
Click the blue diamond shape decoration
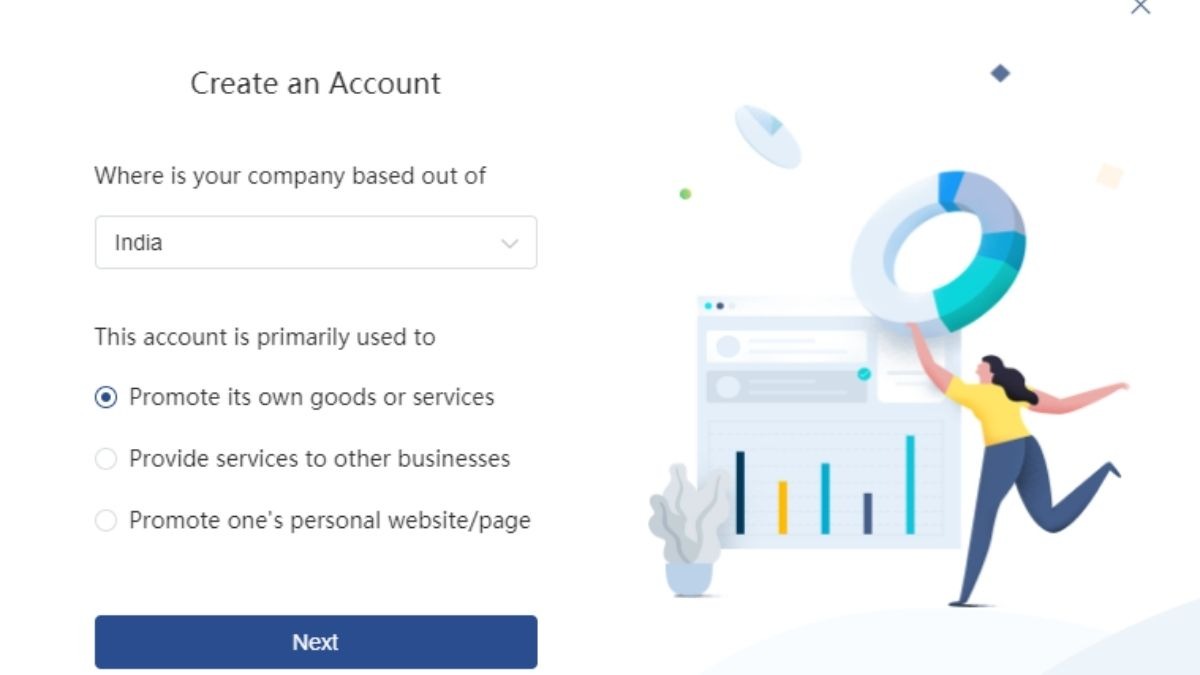click(x=1000, y=73)
